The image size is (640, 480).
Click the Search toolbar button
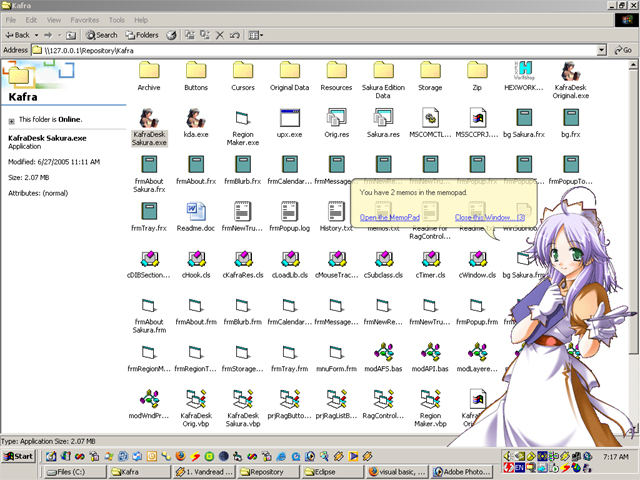coord(100,35)
